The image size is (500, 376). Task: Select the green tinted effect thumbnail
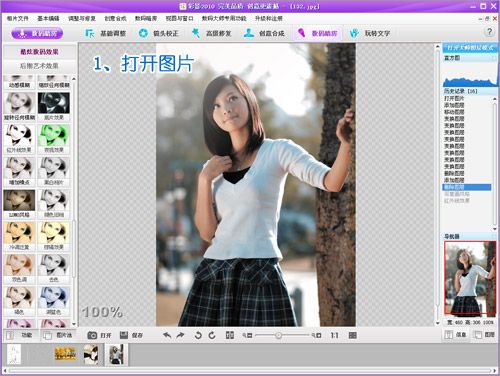tap(54, 139)
